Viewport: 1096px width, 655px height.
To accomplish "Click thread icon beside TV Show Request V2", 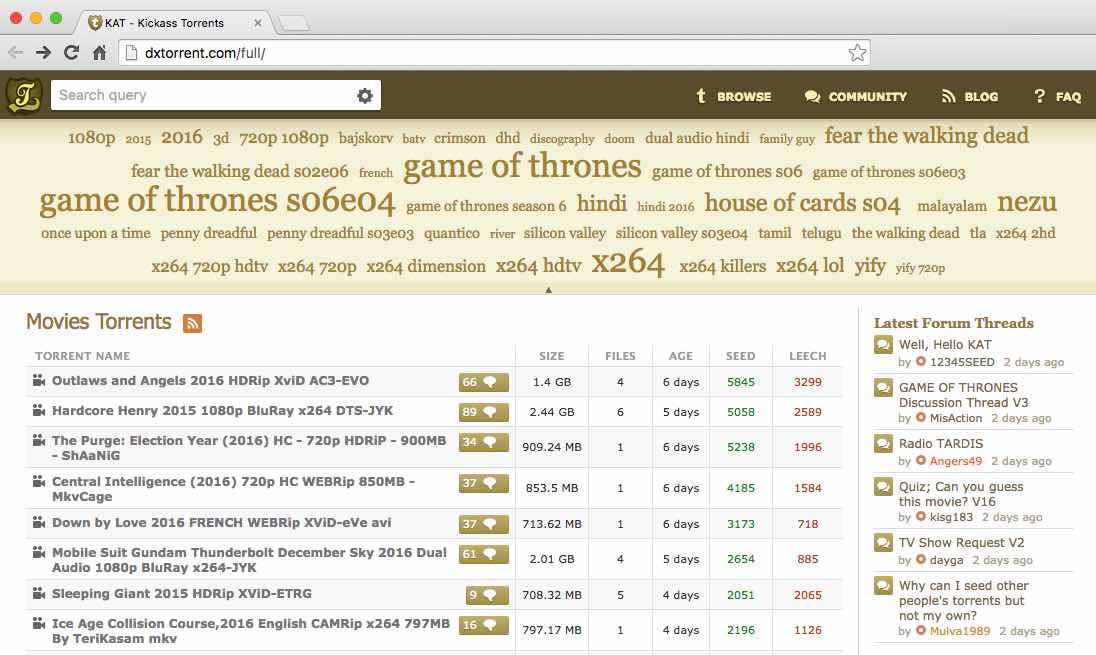I will (883, 543).
